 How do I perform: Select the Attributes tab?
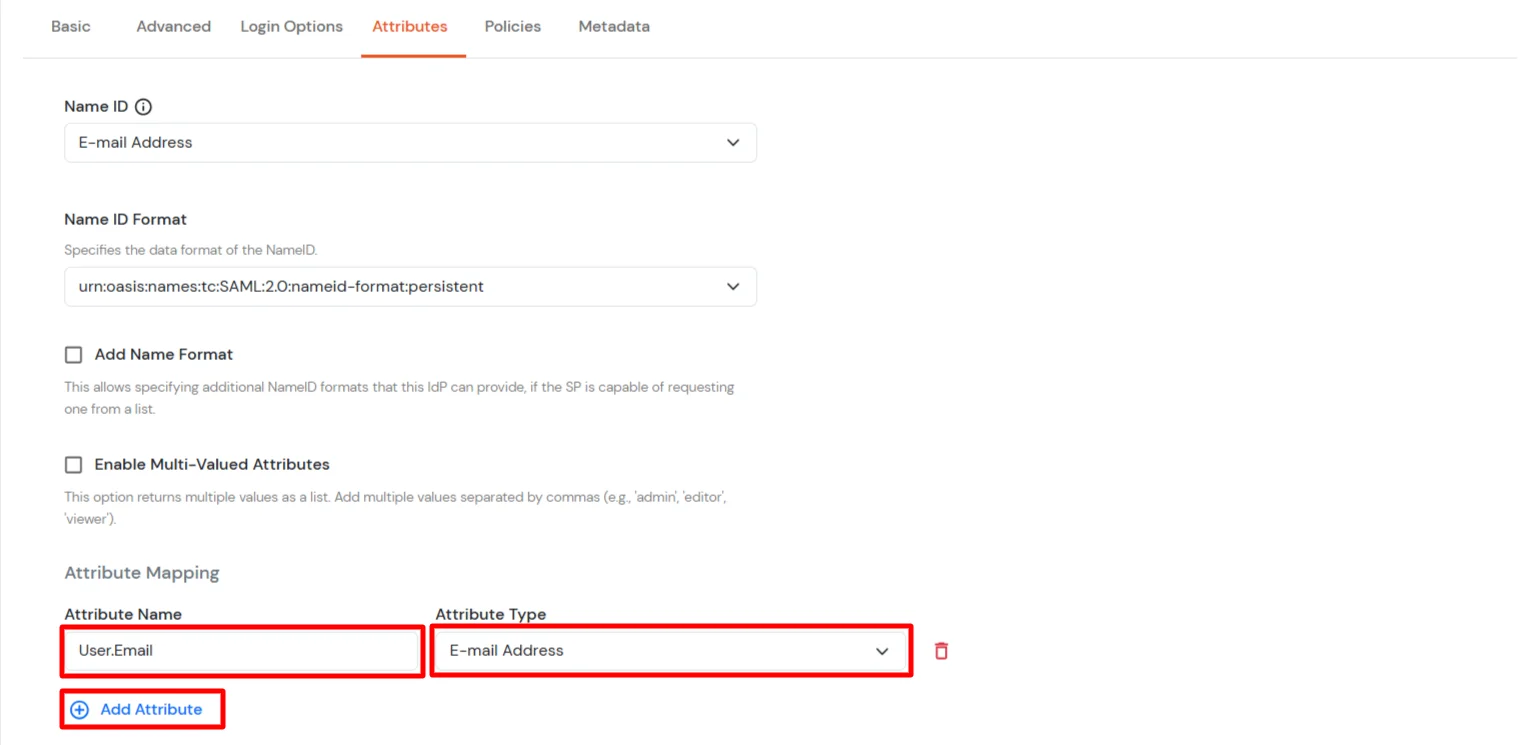click(410, 27)
